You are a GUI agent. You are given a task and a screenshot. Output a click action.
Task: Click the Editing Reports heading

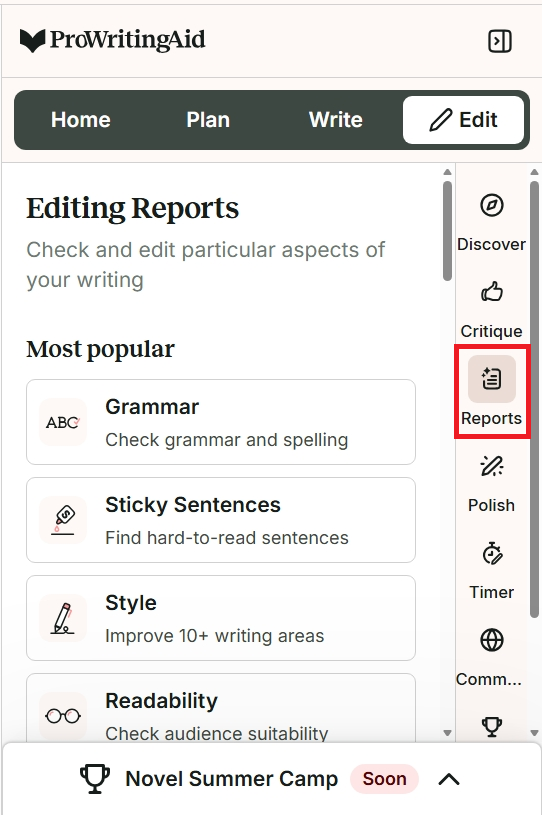(133, 209)
